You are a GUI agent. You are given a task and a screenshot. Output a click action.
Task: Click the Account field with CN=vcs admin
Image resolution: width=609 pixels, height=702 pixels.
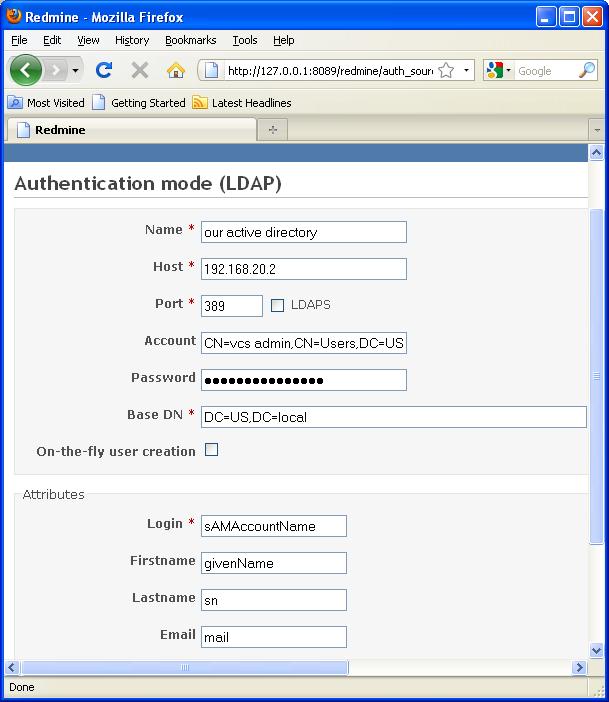point(304,343)
